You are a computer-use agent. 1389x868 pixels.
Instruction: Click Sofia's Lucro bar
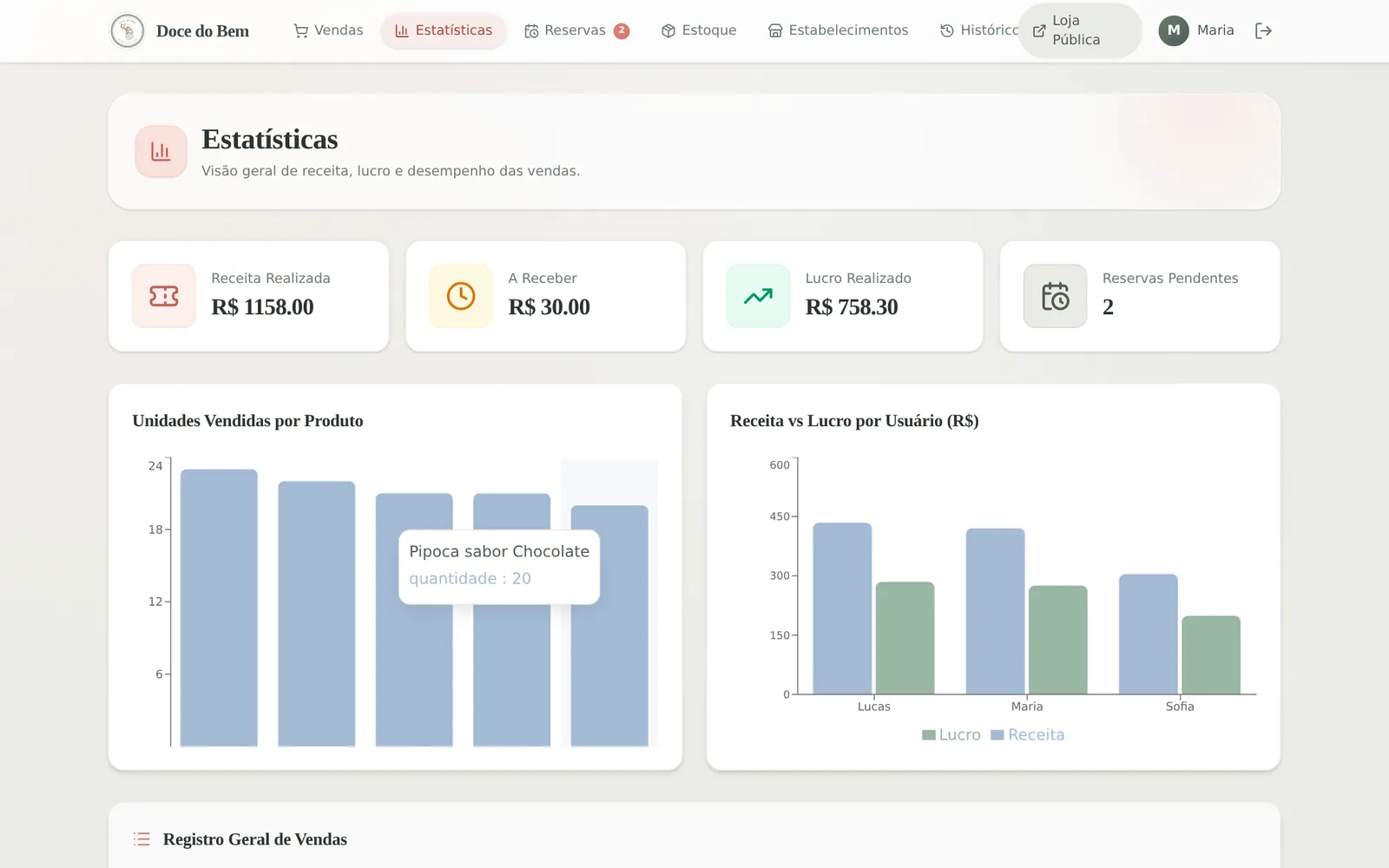click(x=1211, y=655)
